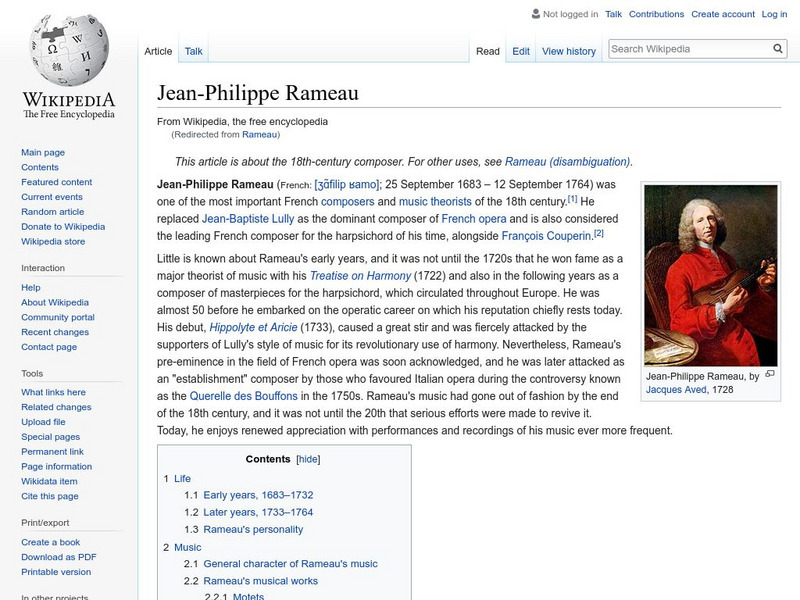Go to Main page in sidebar
Image resolution: width=800 pixels, height=600 pixels.
tap(43, 152)
